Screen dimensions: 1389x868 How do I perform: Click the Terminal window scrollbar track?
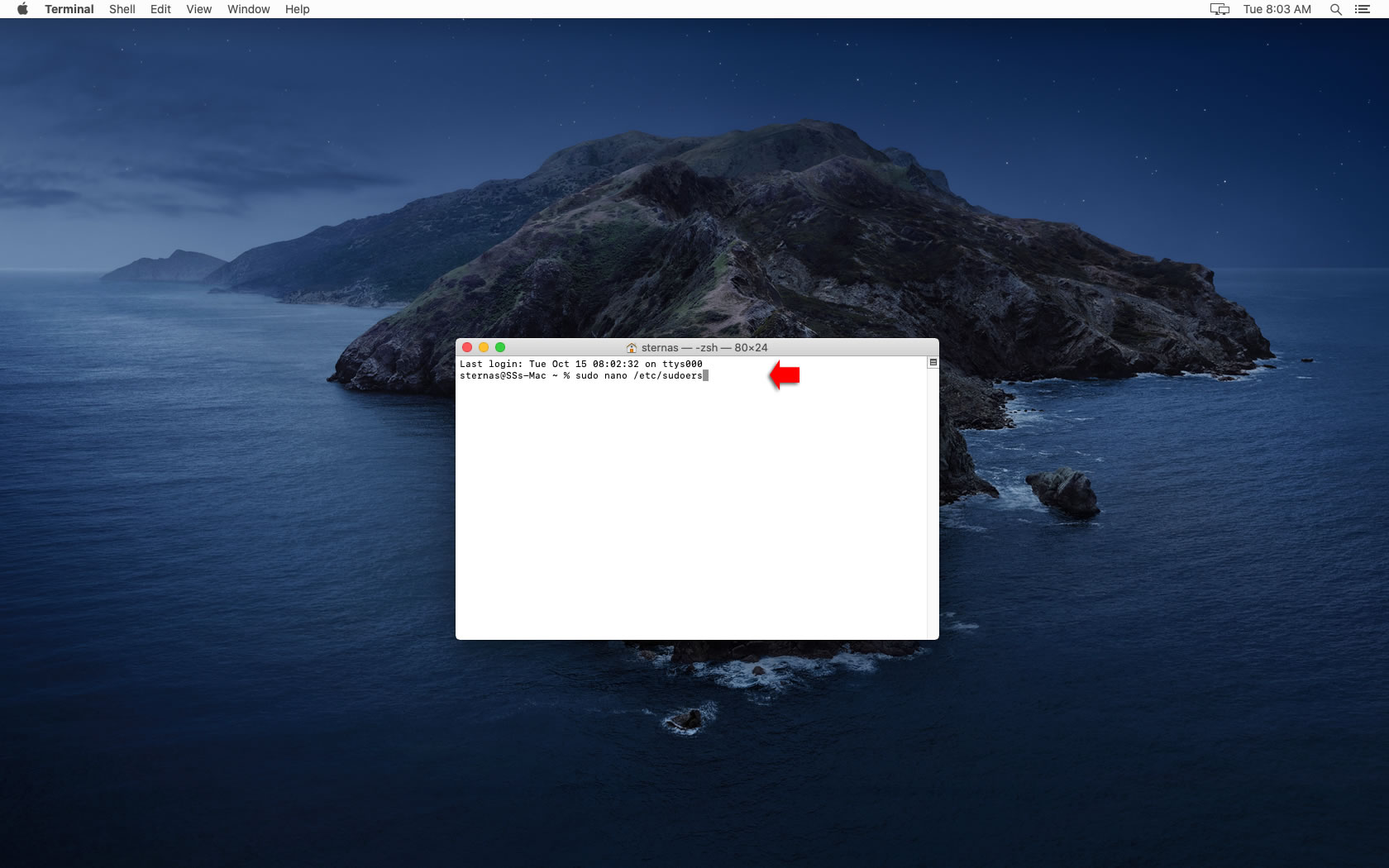(933, 503)
